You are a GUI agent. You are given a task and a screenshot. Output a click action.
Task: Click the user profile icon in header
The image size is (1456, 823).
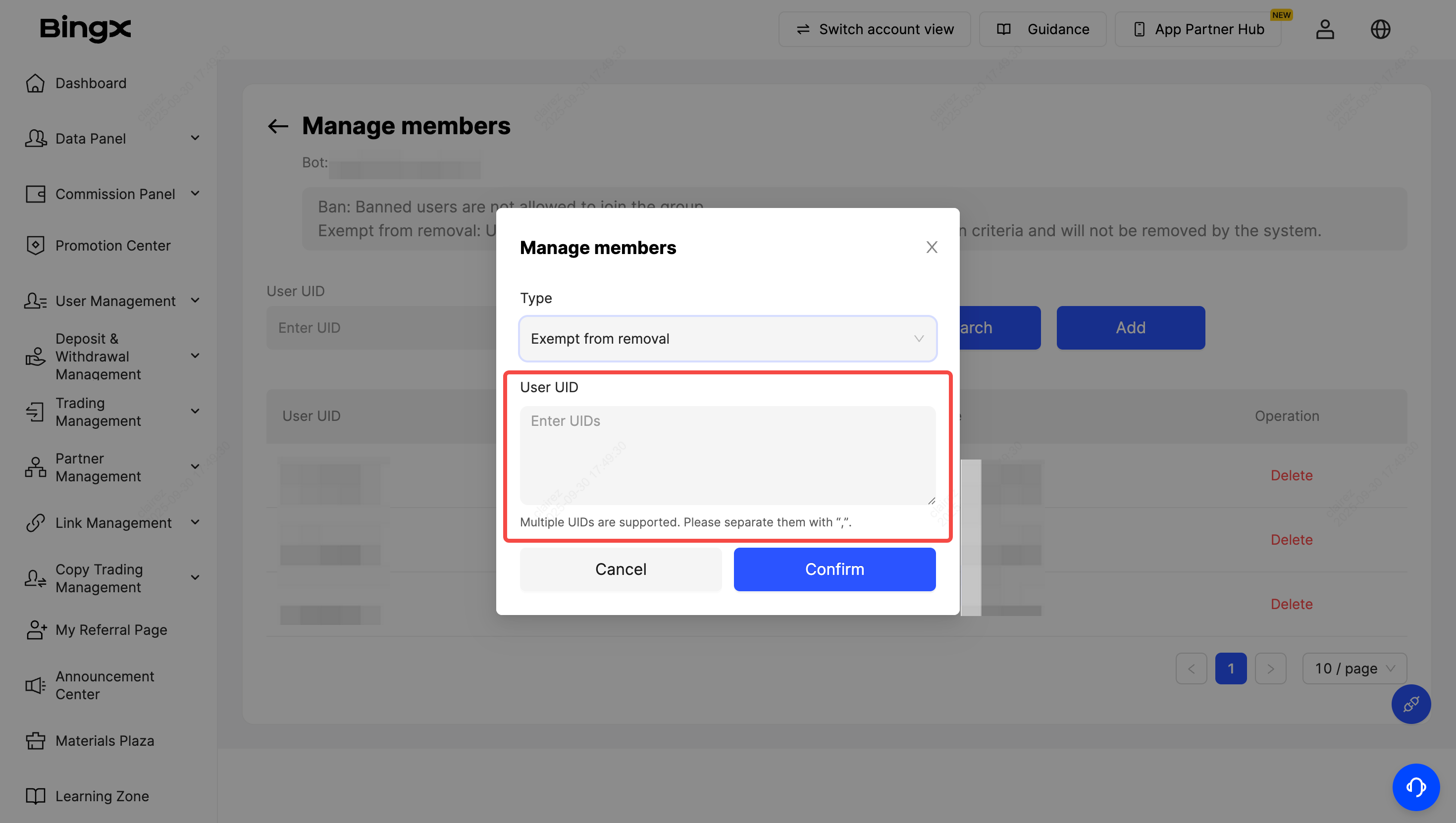tap(1324, 29)
